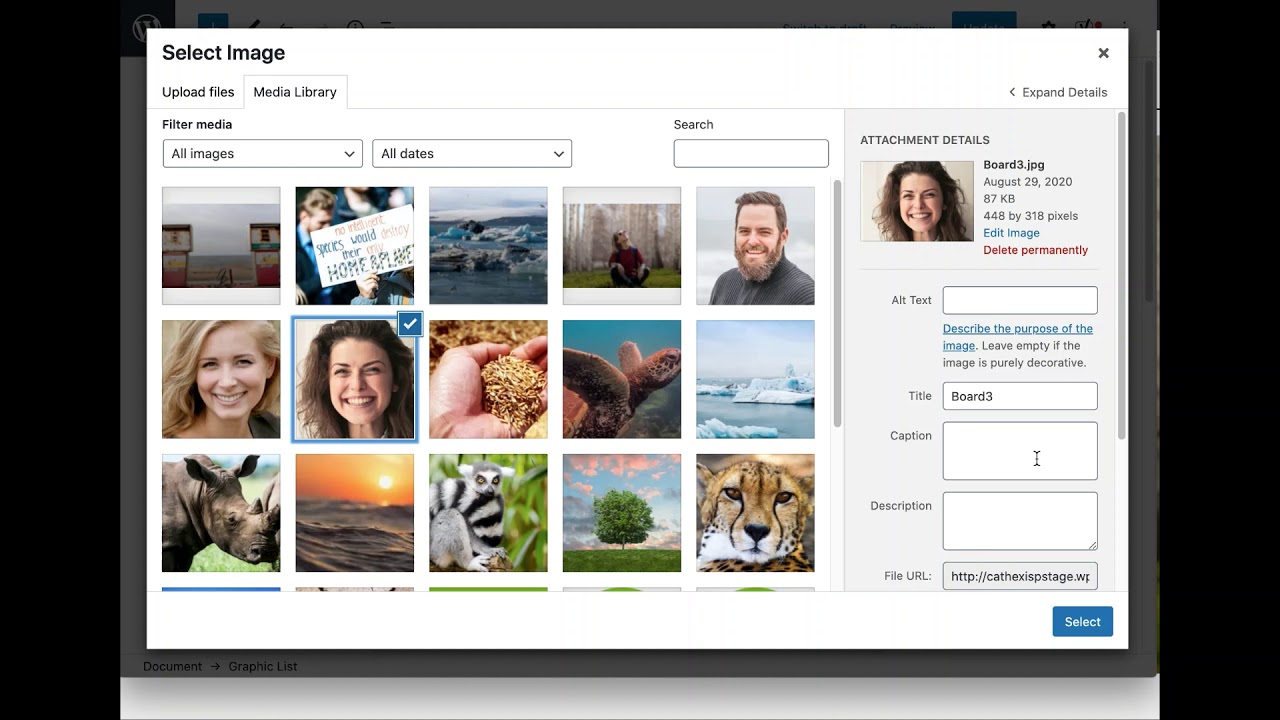Click Delete permanently link
The width and height of the screenshot is (1280, 720).
point(1035,250)
